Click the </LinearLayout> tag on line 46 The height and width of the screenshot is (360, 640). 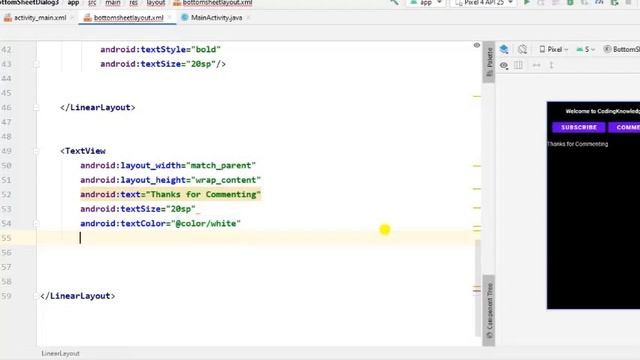98,108
